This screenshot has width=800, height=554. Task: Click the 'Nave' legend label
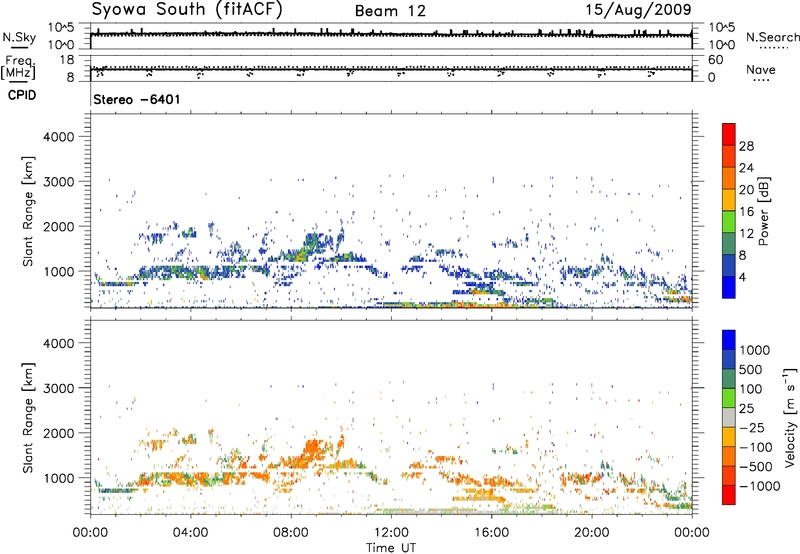click(x=761, y=69)
